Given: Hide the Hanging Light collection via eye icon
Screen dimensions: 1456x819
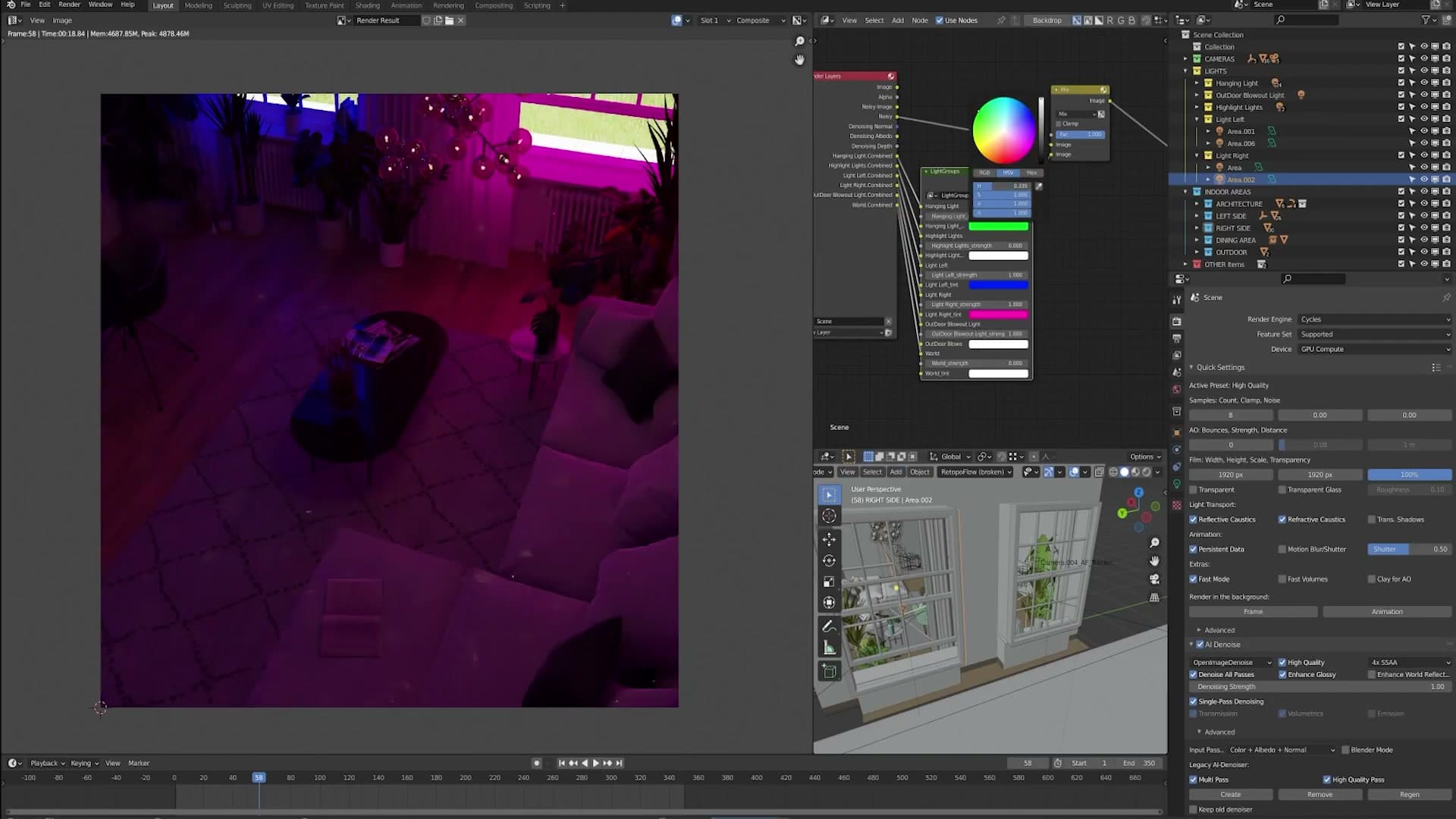Looking at the screenshot, I should click(x=1424, y=83).
